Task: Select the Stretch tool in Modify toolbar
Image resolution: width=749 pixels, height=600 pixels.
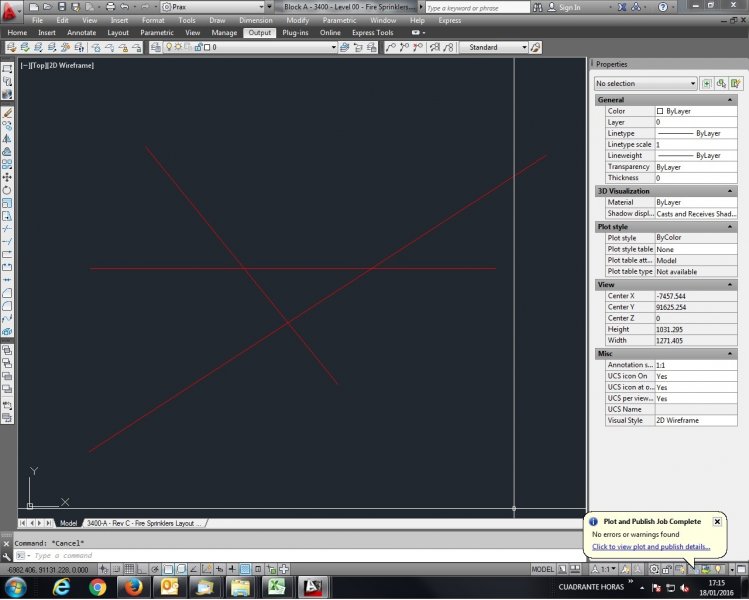Action: click(7, 216)
